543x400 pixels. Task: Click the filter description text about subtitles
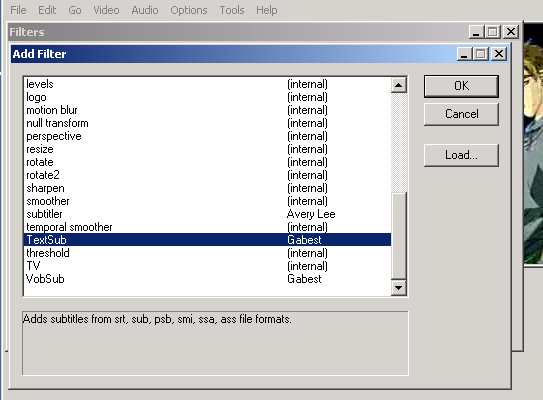[157, 319]
